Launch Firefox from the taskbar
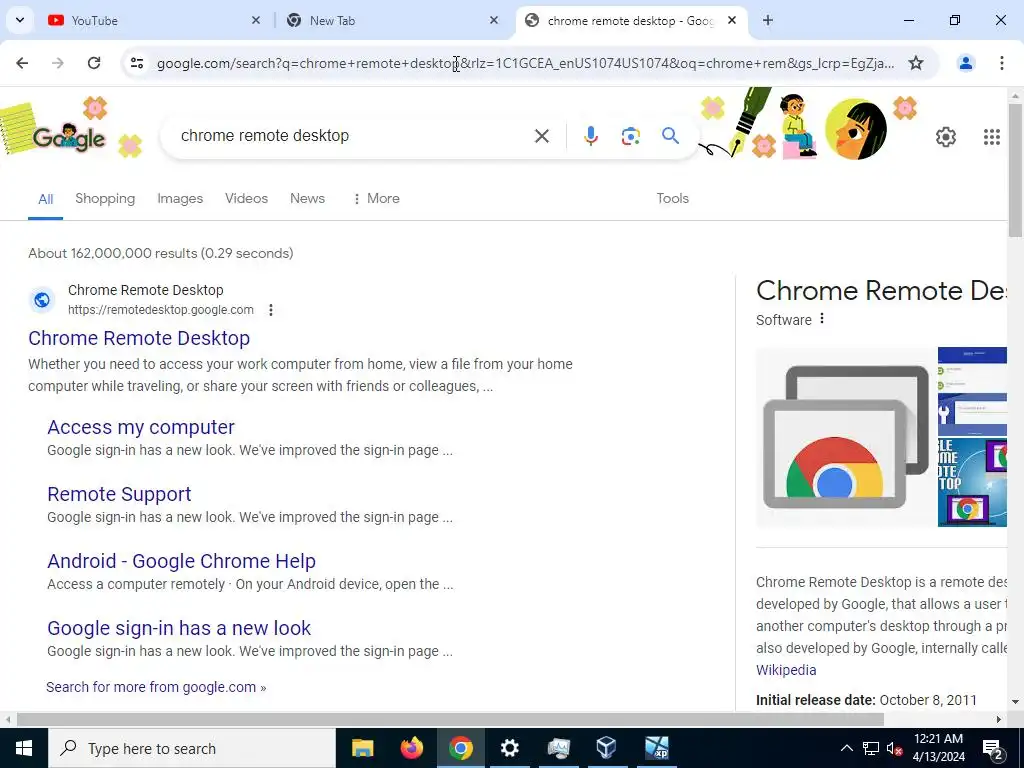The width and height of the screenshot is (1024, 768). coord(411,748)
